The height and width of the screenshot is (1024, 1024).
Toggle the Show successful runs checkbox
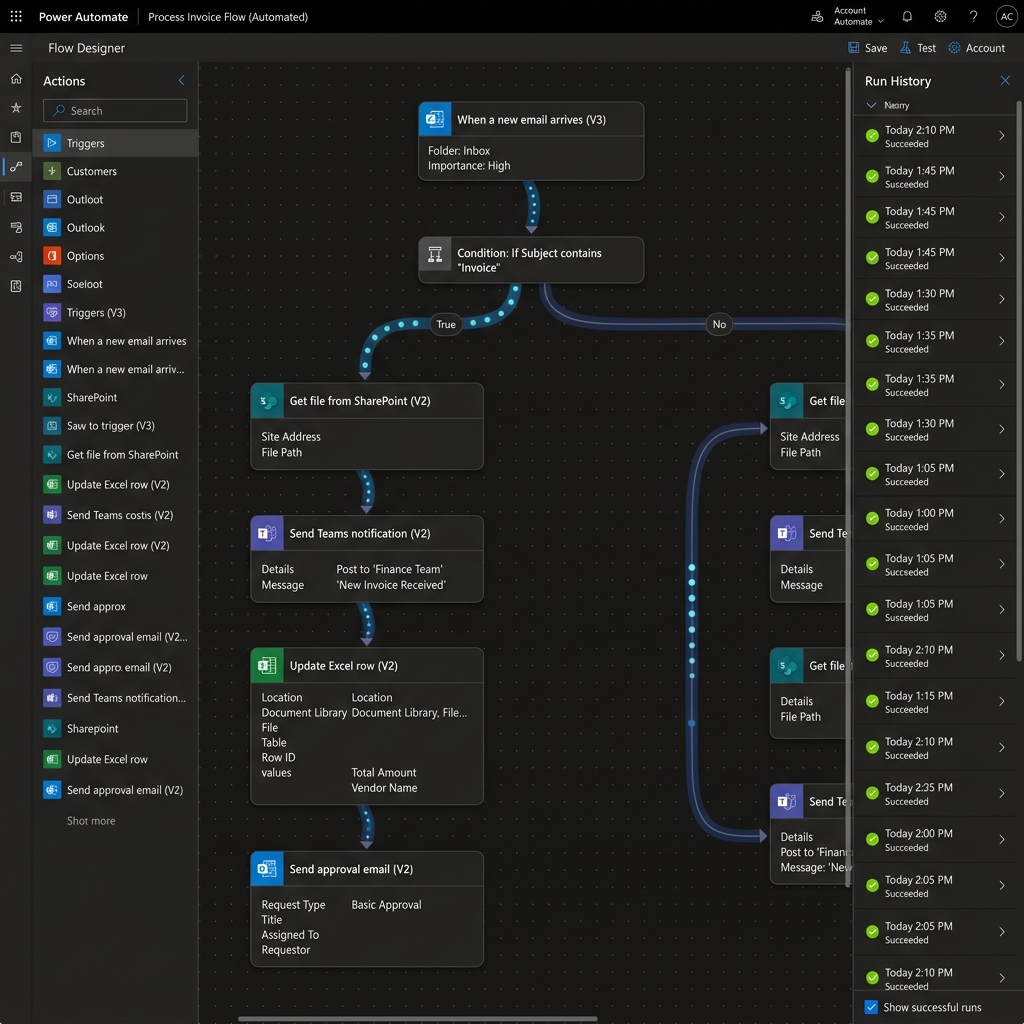871,1007
